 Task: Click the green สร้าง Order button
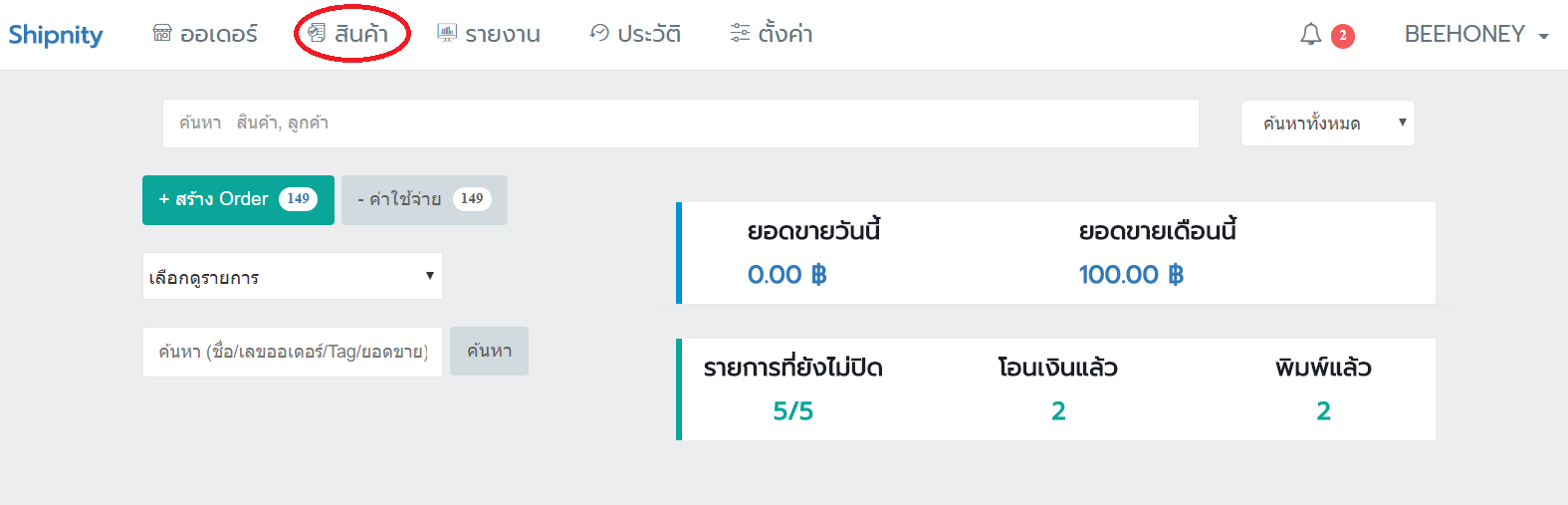(238, 199)
